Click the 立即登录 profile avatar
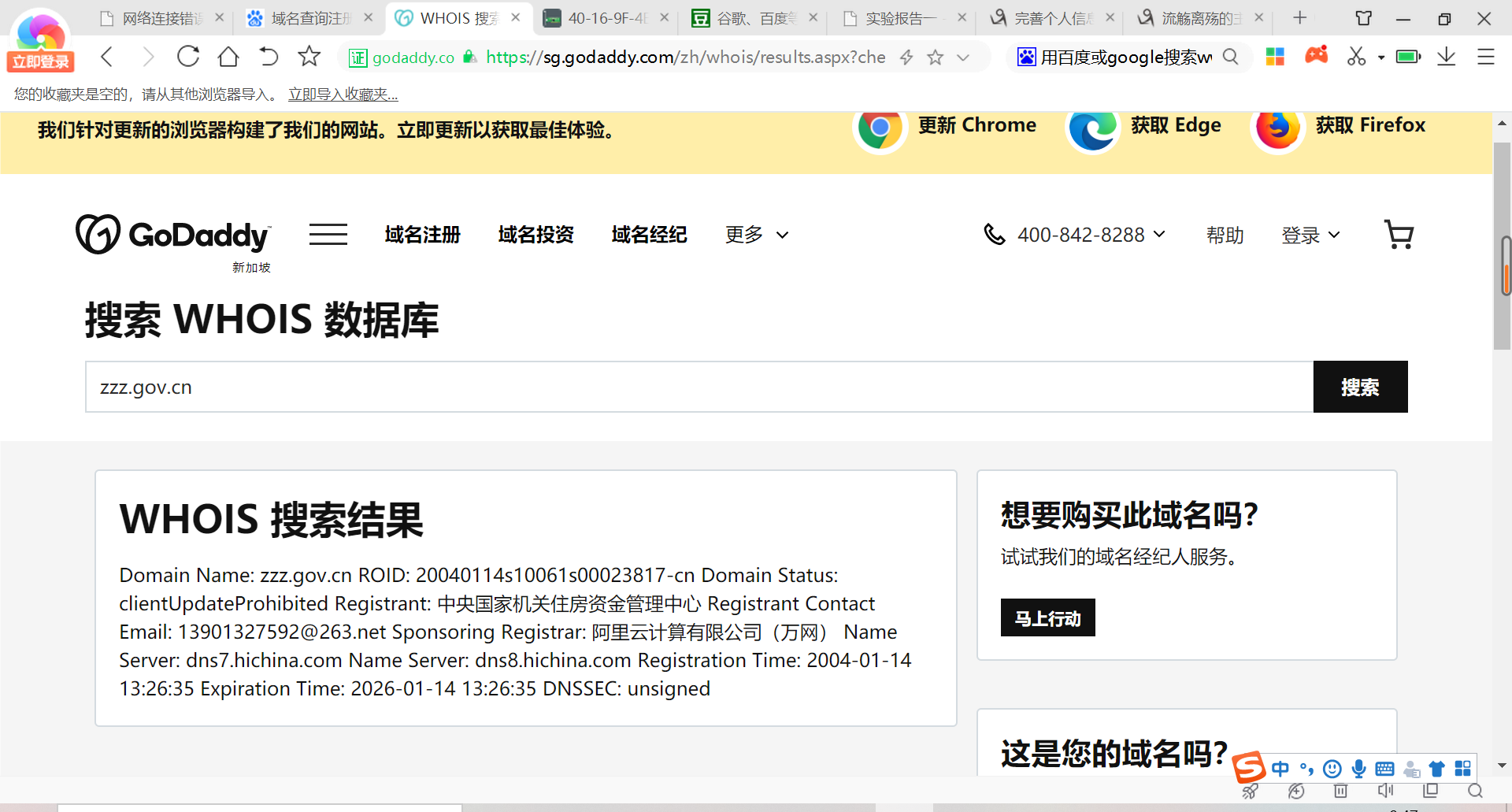 40,40
